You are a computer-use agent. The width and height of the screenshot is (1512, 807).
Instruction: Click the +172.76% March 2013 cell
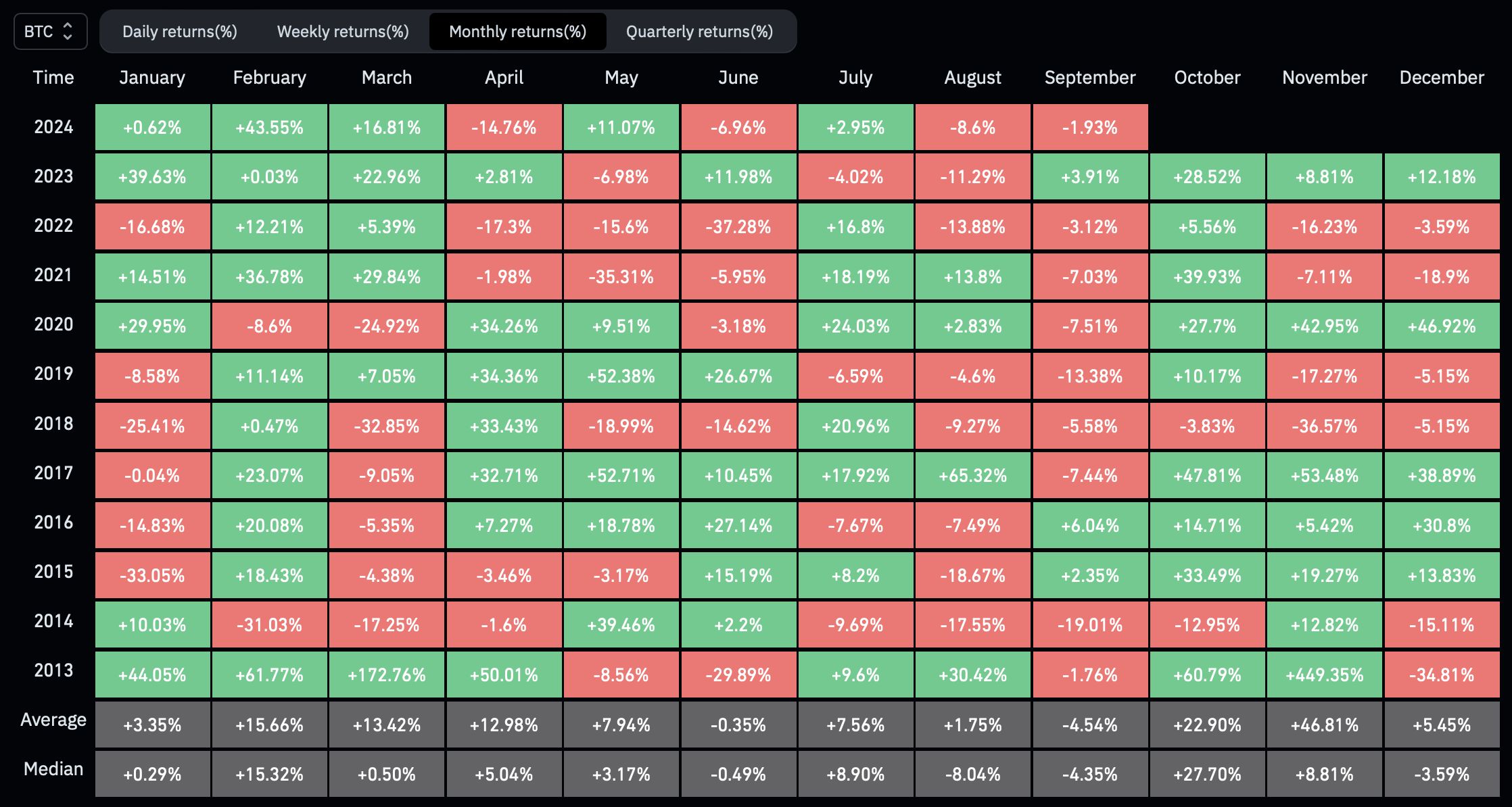[386, 675]
